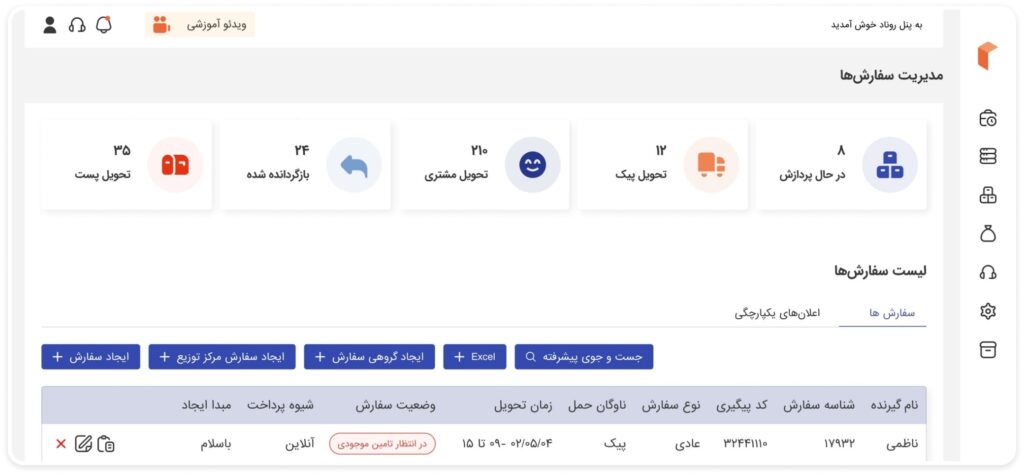
Task: Open the headset support icon in sidebar
Action: [x=988, y=272]
